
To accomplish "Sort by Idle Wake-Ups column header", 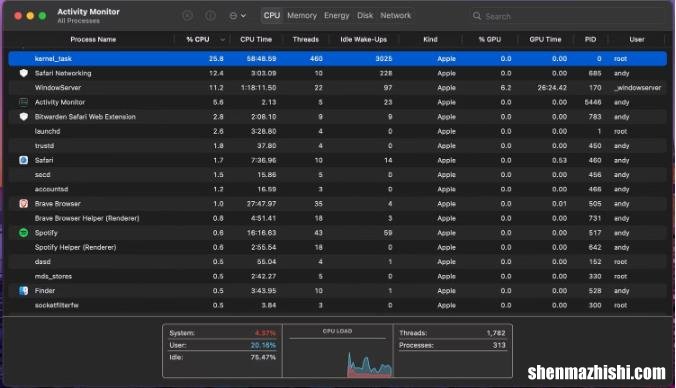I will tap(363, 39).
